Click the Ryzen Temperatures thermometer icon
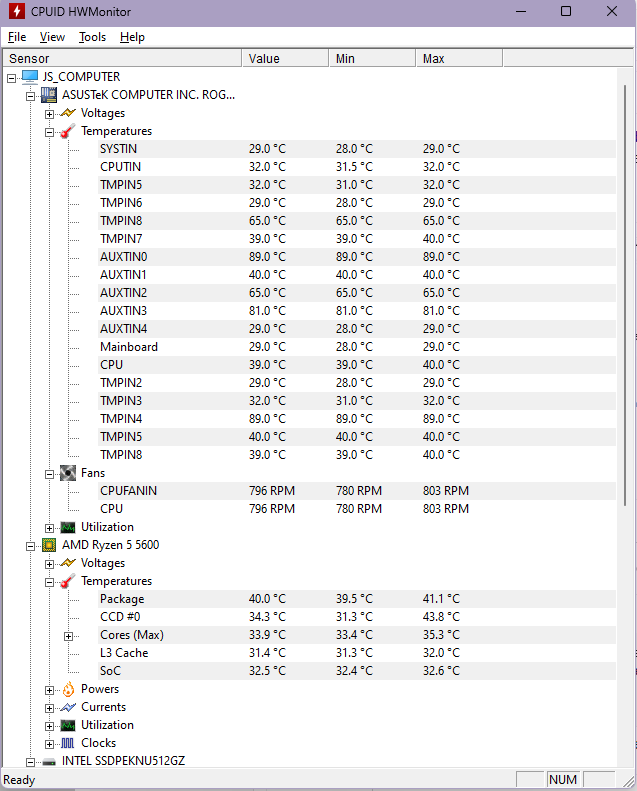Image resolution: width=637 pixels, height=791 pixels. (x=68, y=581)
